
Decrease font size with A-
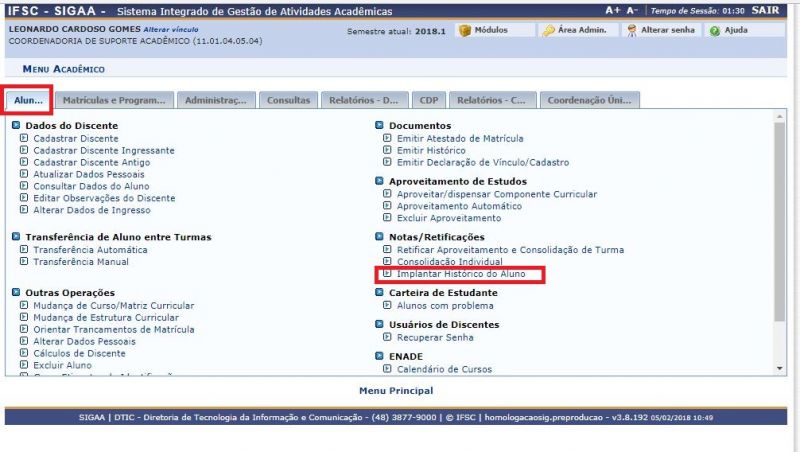632,9
